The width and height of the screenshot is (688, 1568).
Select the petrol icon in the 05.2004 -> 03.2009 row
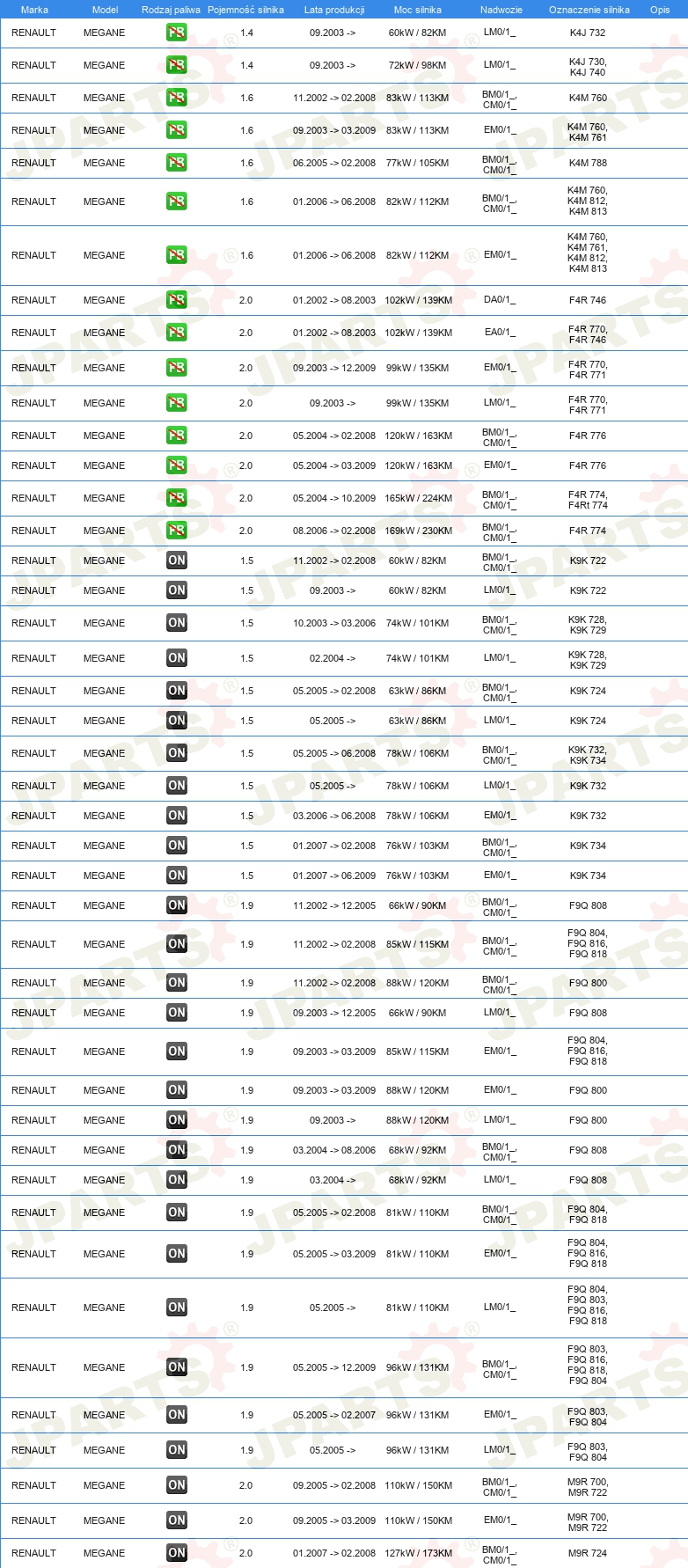(x=177, y=465)
